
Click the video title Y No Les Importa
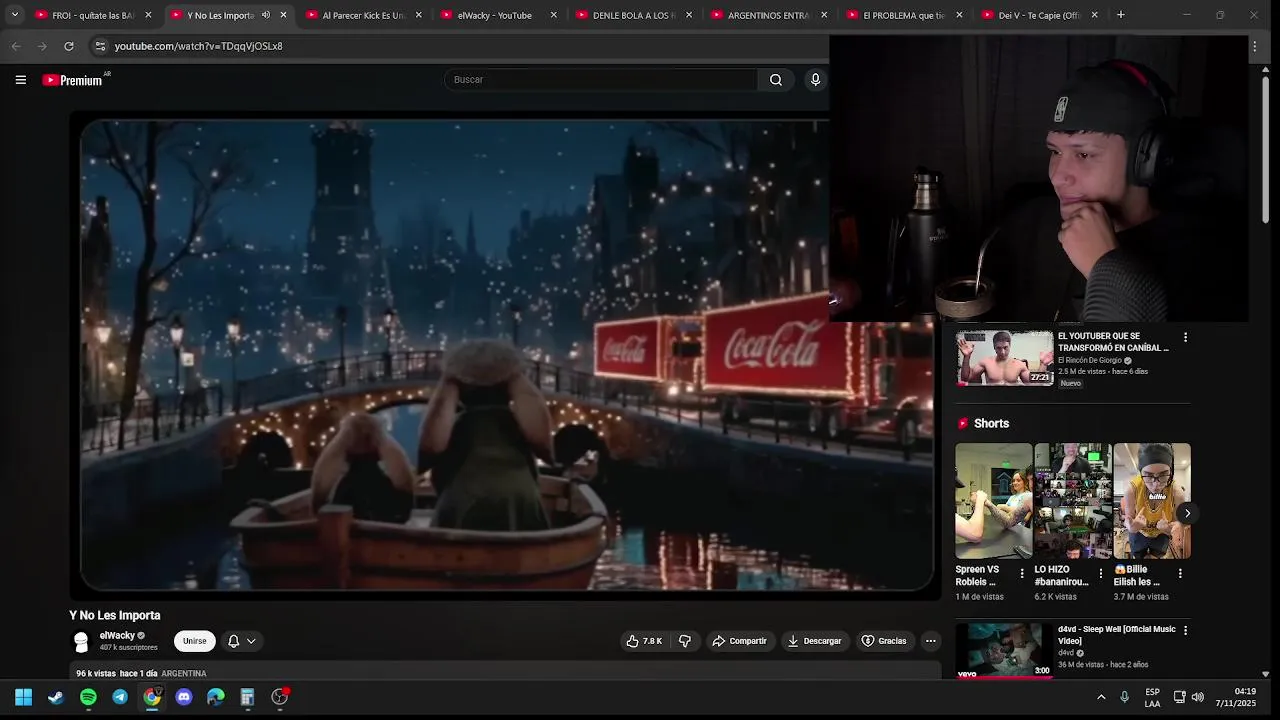tap(115, 615)
